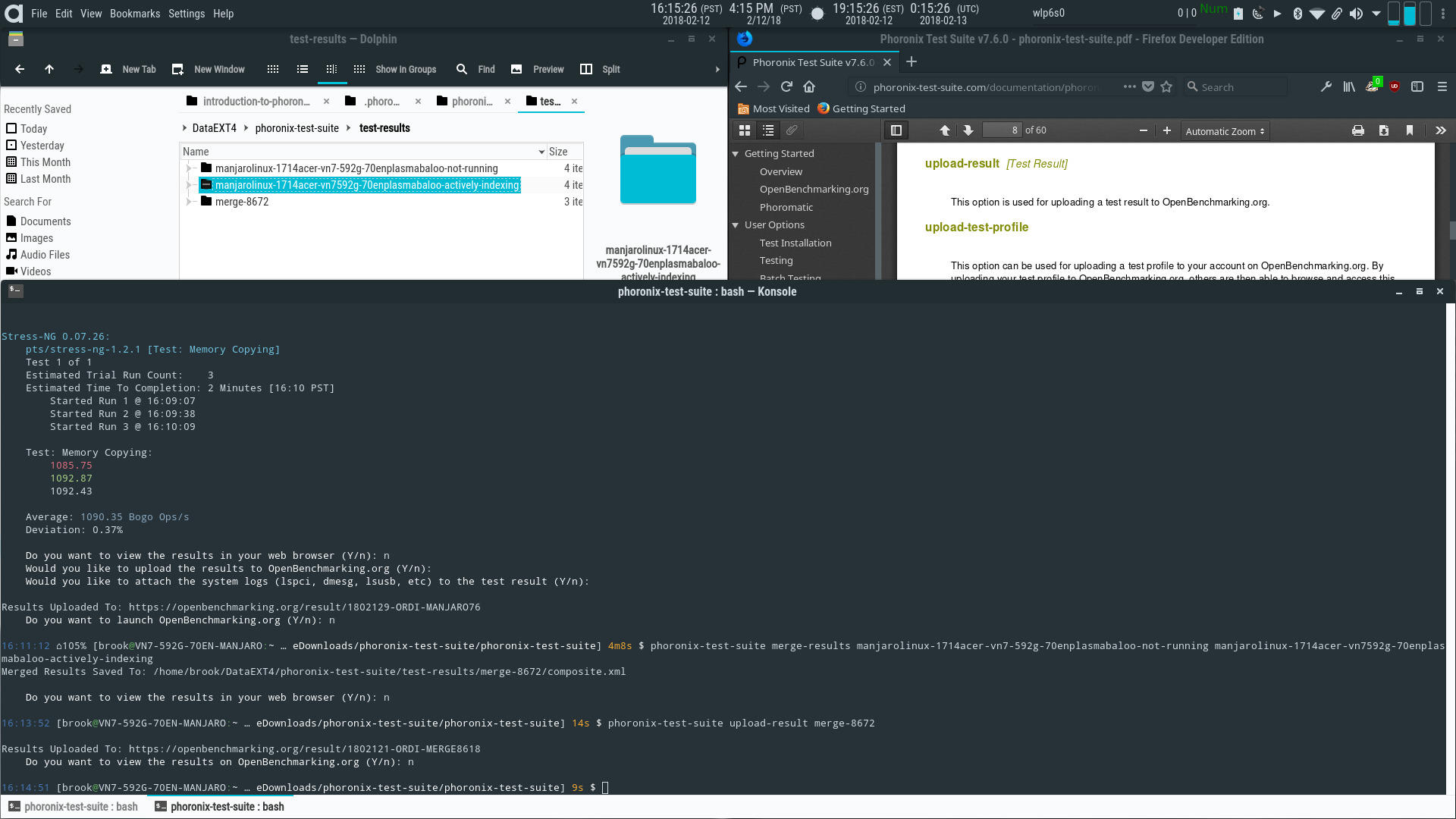1456x819 pixels.
Task: Download the PDF document
Action: [x=1384, y=130]
